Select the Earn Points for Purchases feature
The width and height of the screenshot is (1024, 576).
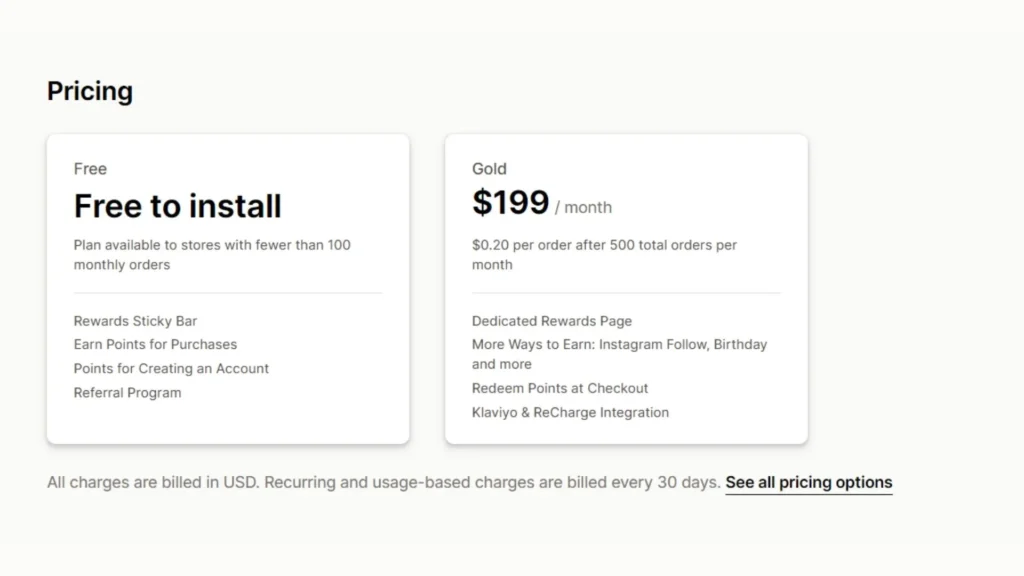tap(155, 344)
